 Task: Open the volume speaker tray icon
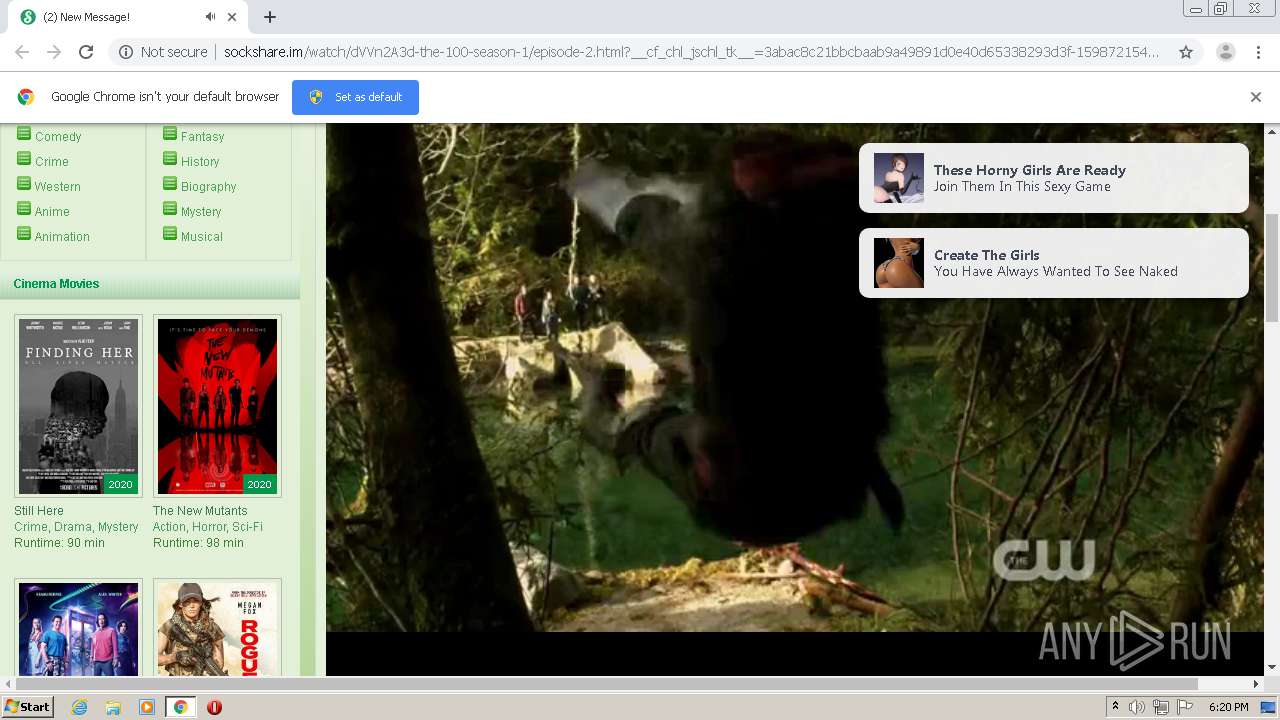[x=1137, y=707]
